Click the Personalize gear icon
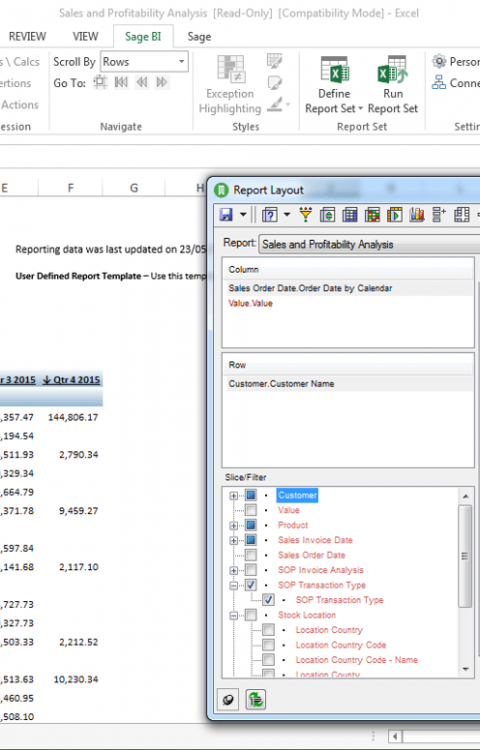Viewport: 480px width, 750px height. pyautogui.click(x=439, y=62)
